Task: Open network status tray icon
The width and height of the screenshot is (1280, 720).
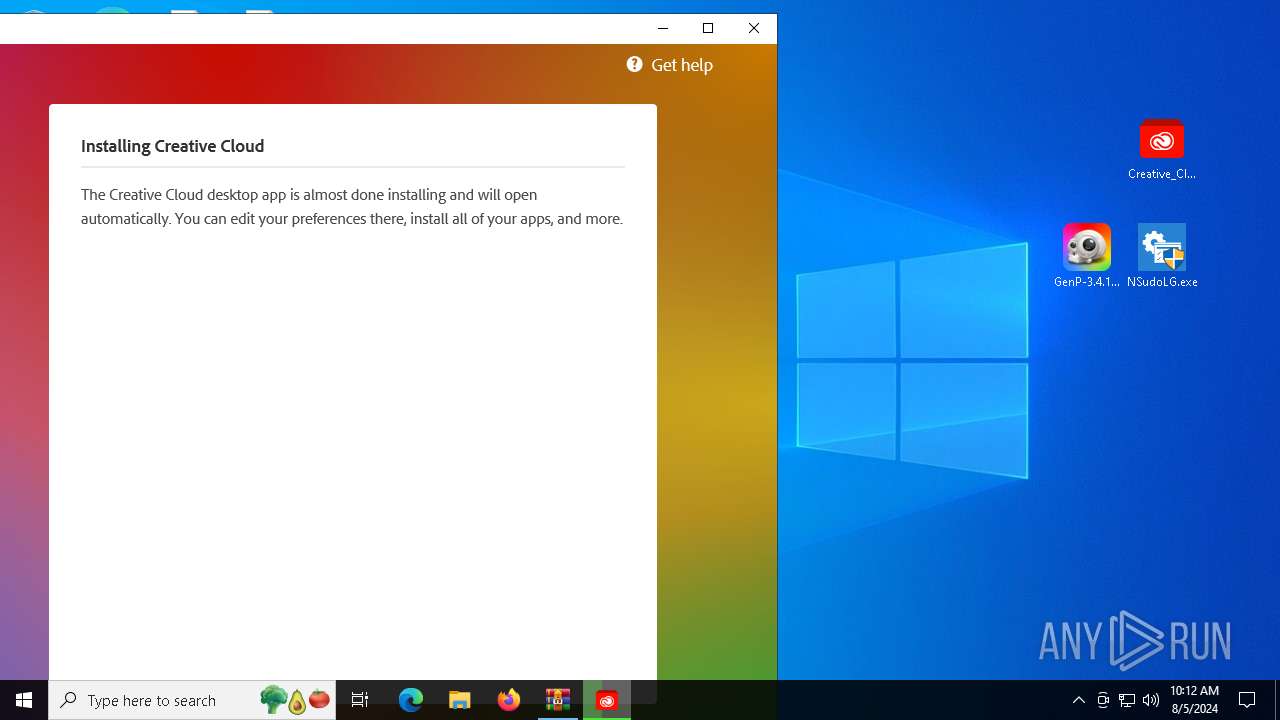Action: (1127, 700)
